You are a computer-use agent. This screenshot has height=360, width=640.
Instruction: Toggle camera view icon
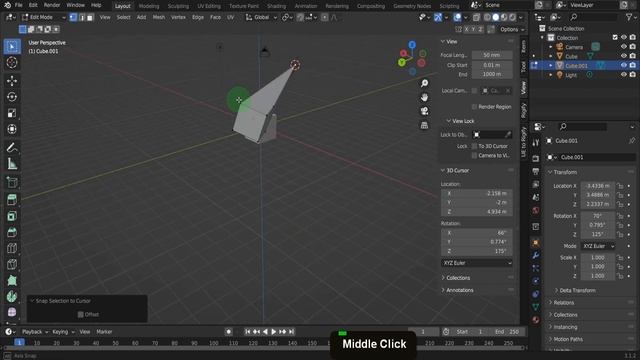click(424, 111)
